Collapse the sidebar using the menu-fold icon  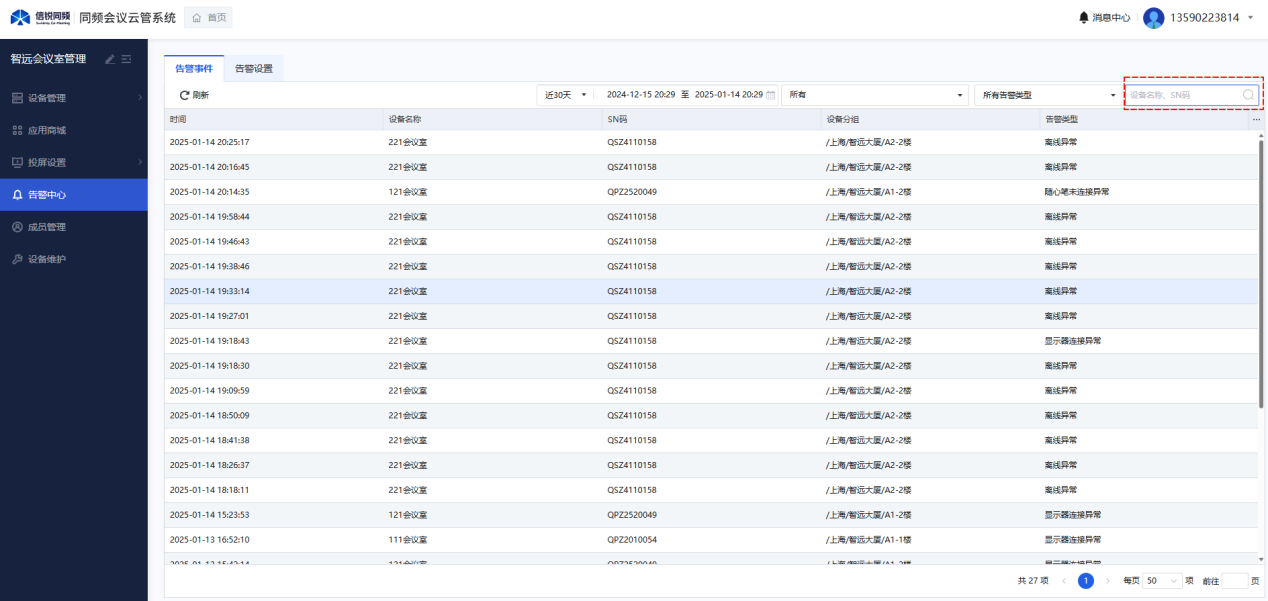(127, 59)
